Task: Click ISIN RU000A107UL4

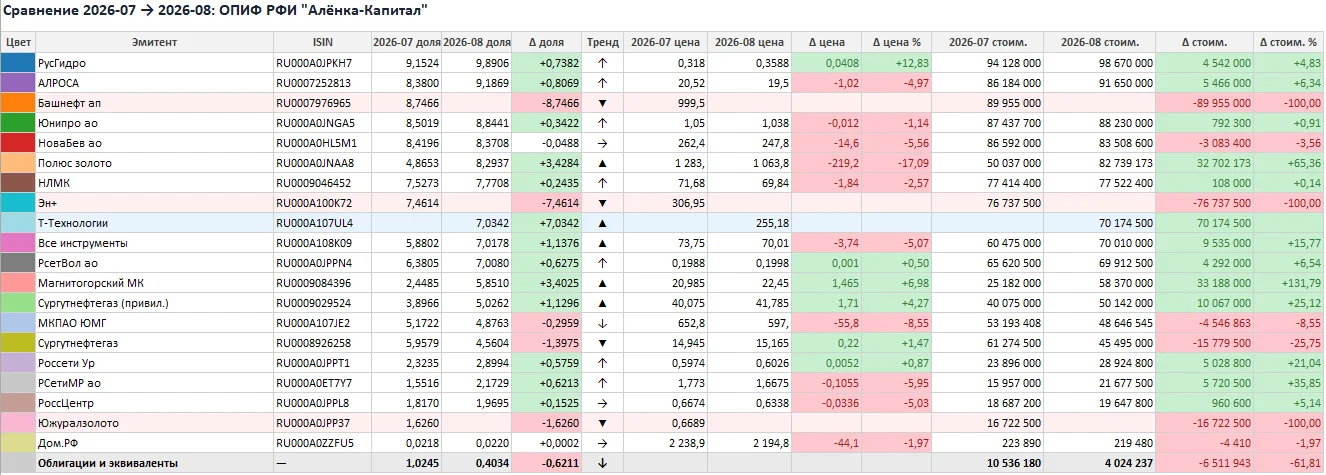Action: [315, 222]
